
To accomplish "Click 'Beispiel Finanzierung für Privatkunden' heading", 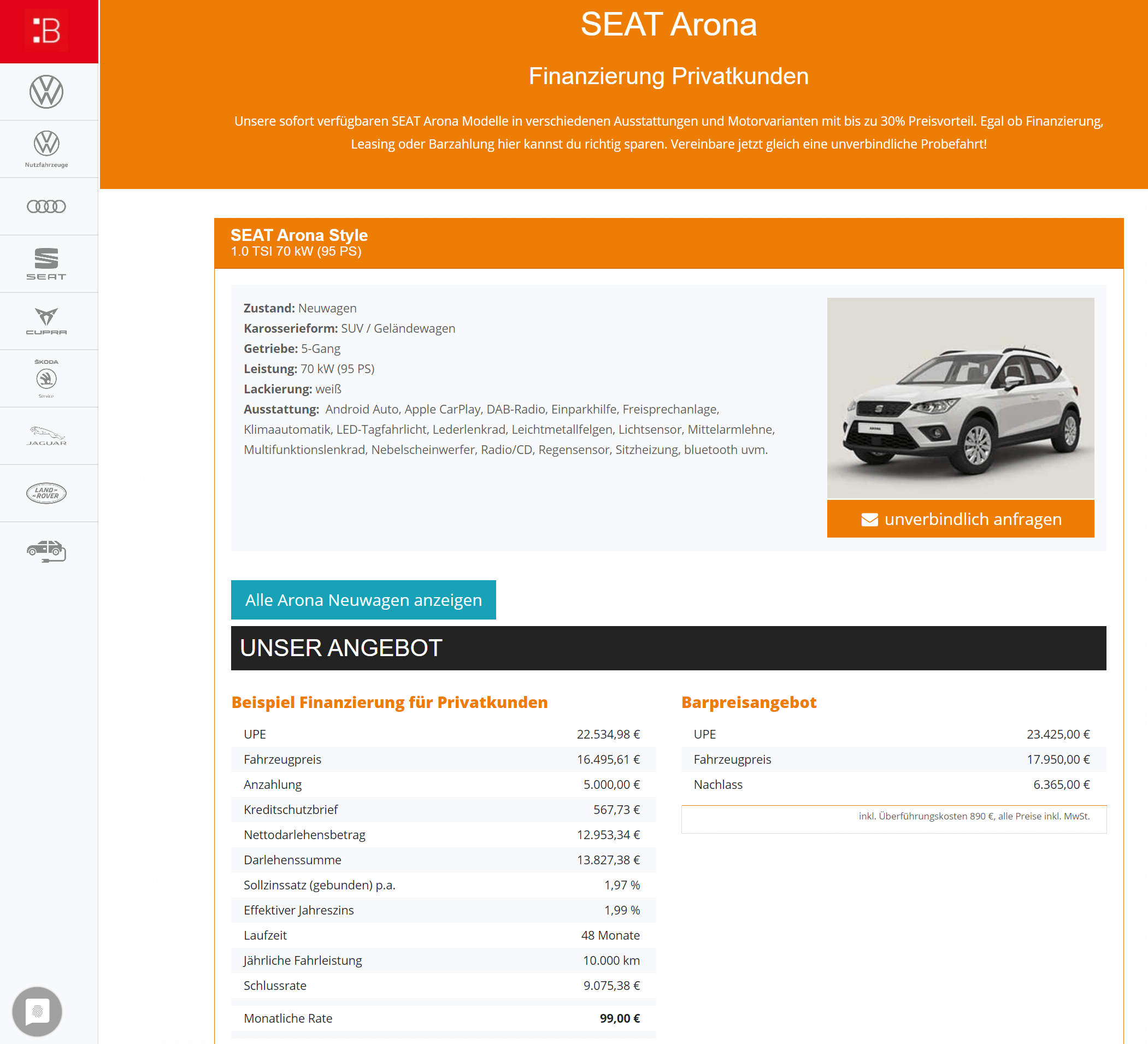I will coord(390,702).
